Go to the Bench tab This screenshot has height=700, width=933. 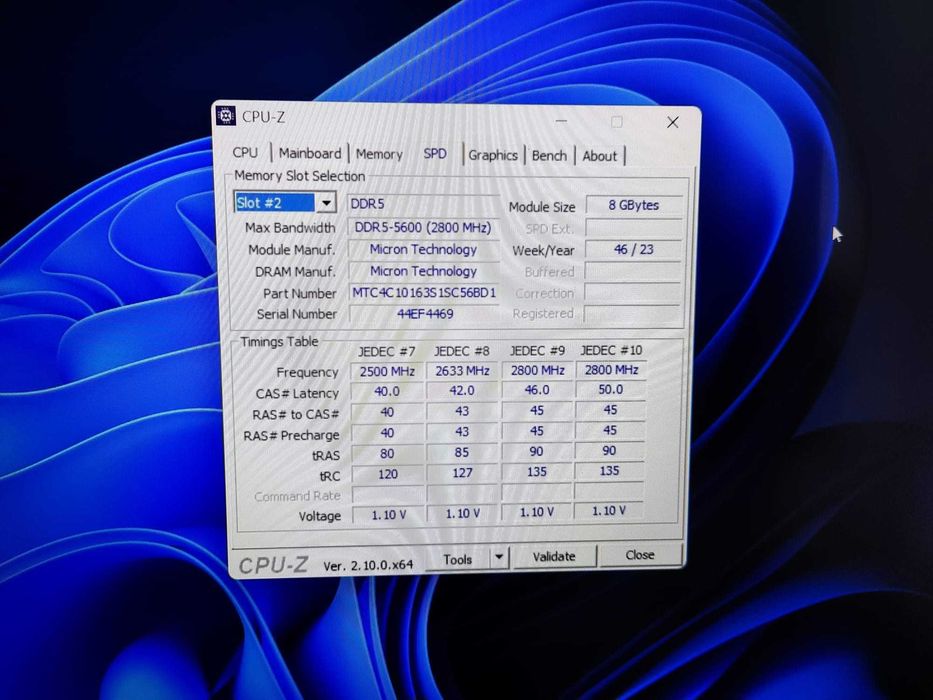(x=549, y=156)
